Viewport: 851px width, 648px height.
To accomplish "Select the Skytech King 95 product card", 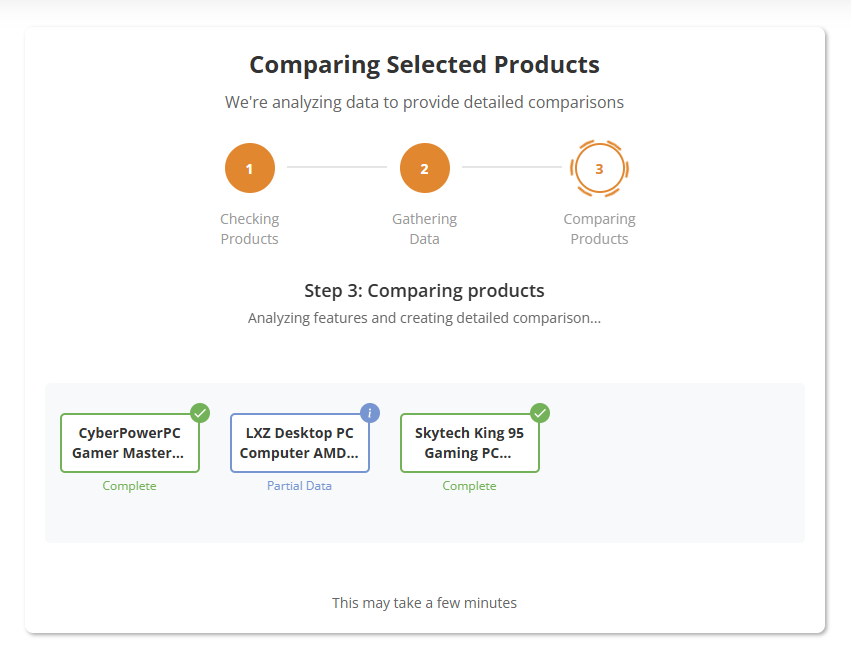I will pyautogui.click(x=470, y=443).
